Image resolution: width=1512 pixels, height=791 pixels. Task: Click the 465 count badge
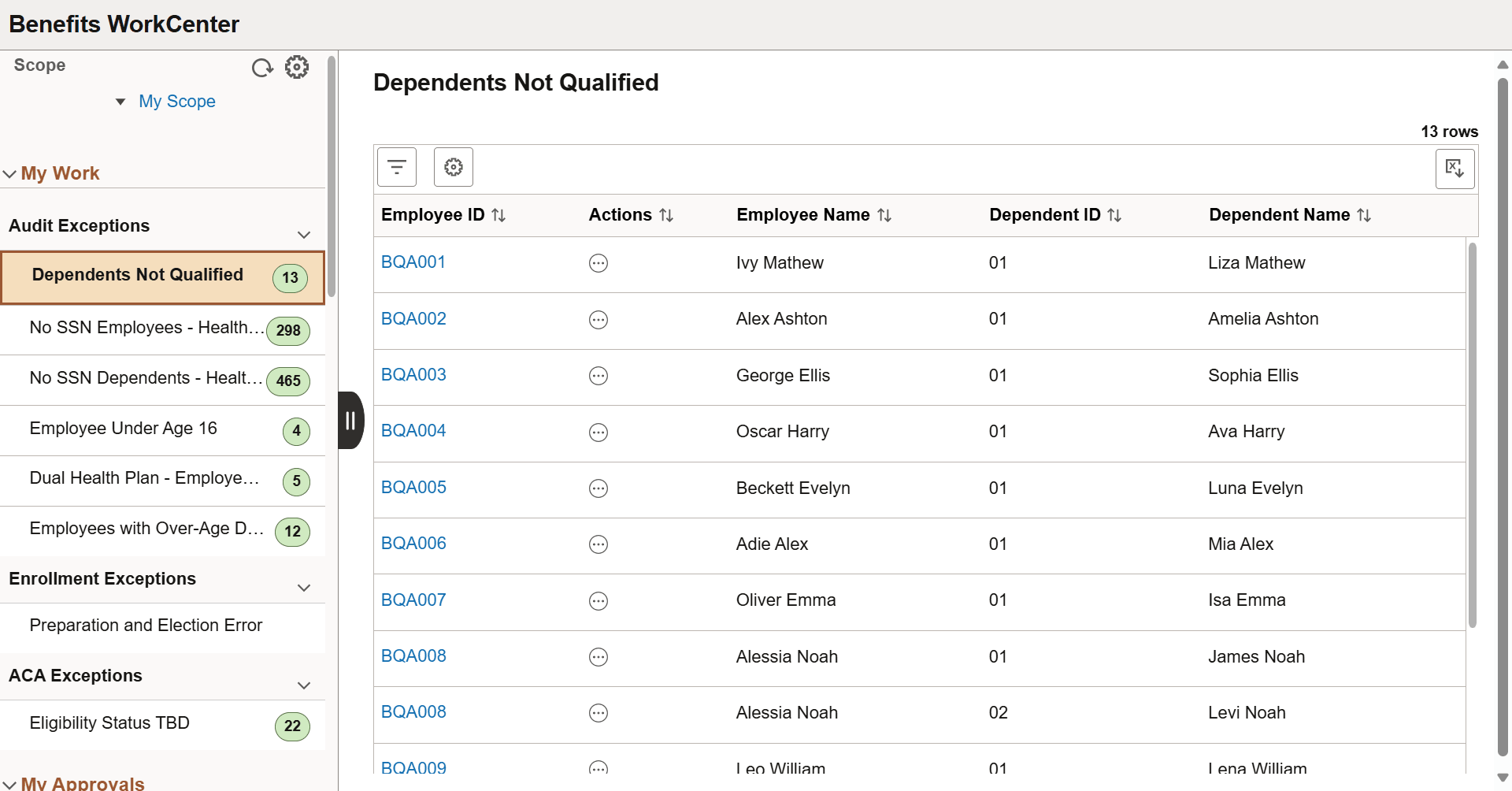[x=288, y=381]
